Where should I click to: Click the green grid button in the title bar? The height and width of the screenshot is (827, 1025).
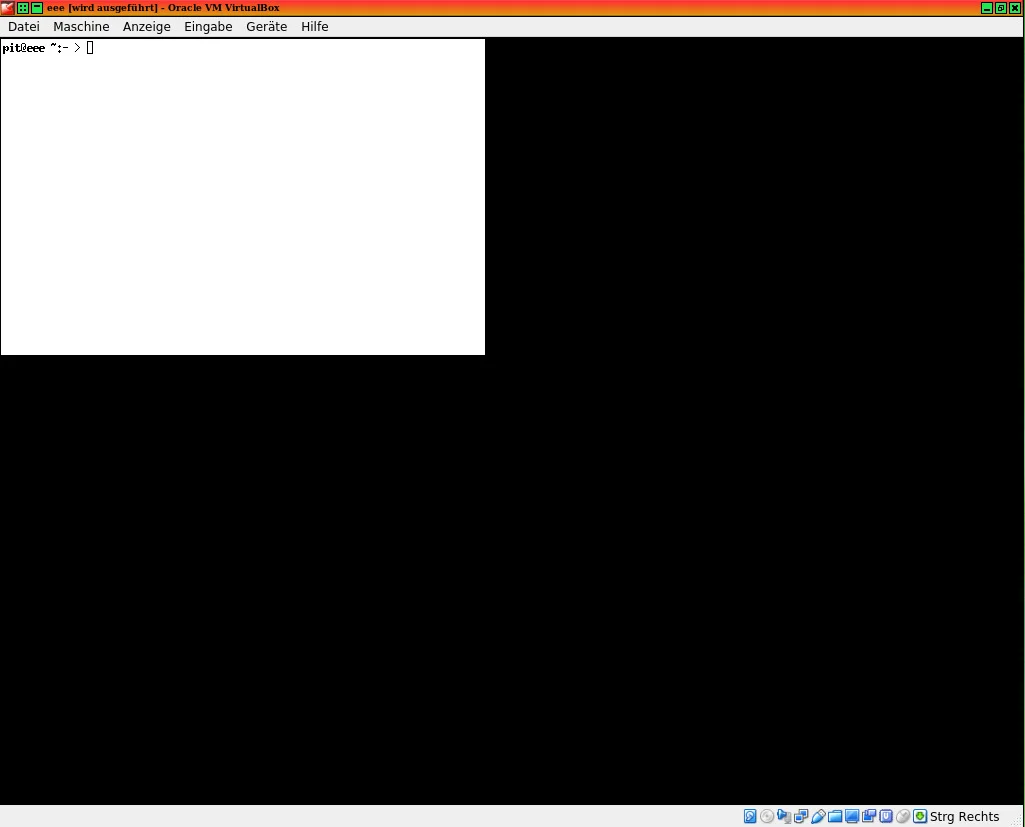23,8
